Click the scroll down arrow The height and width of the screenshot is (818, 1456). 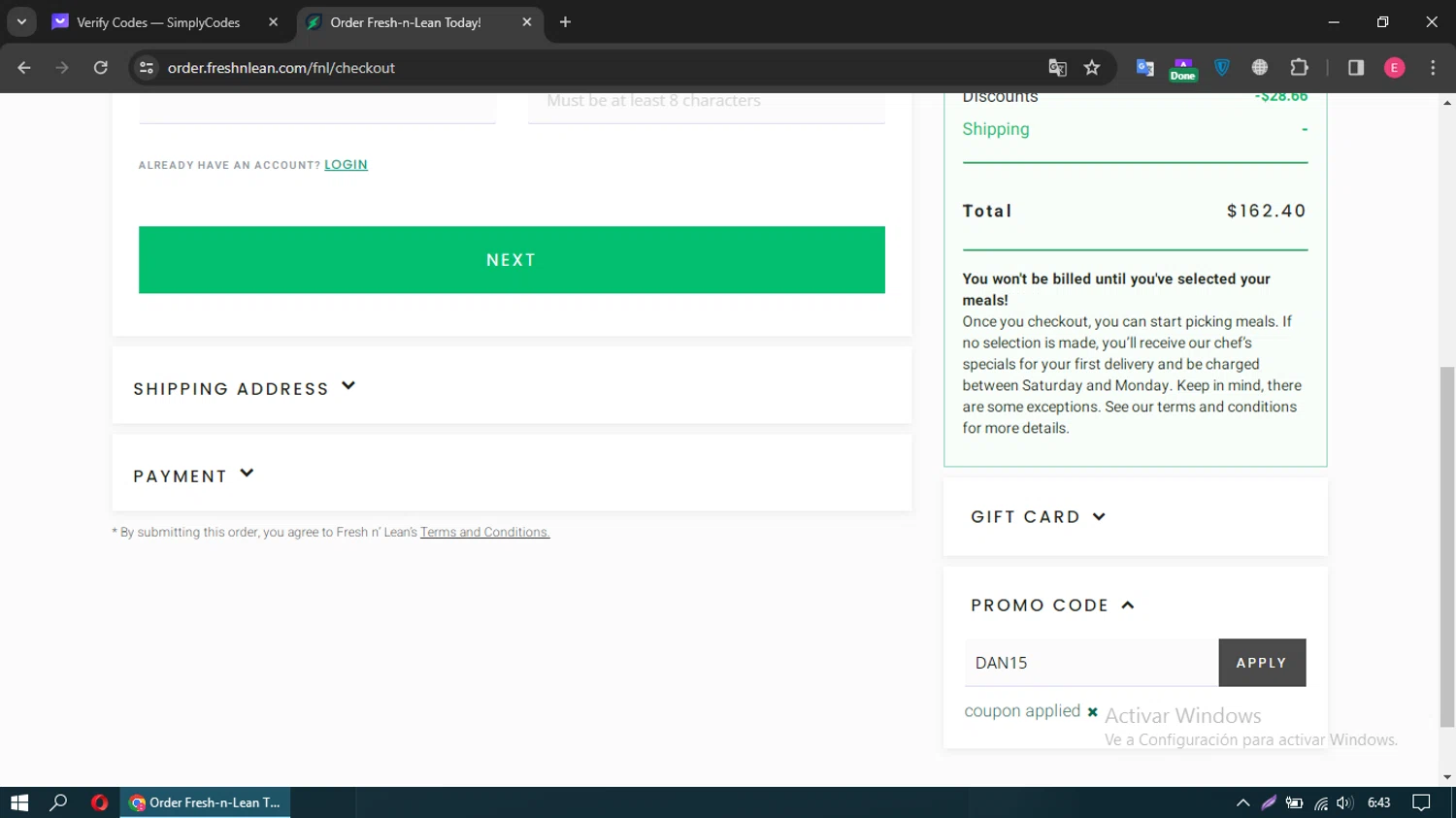coord(1447,777)
